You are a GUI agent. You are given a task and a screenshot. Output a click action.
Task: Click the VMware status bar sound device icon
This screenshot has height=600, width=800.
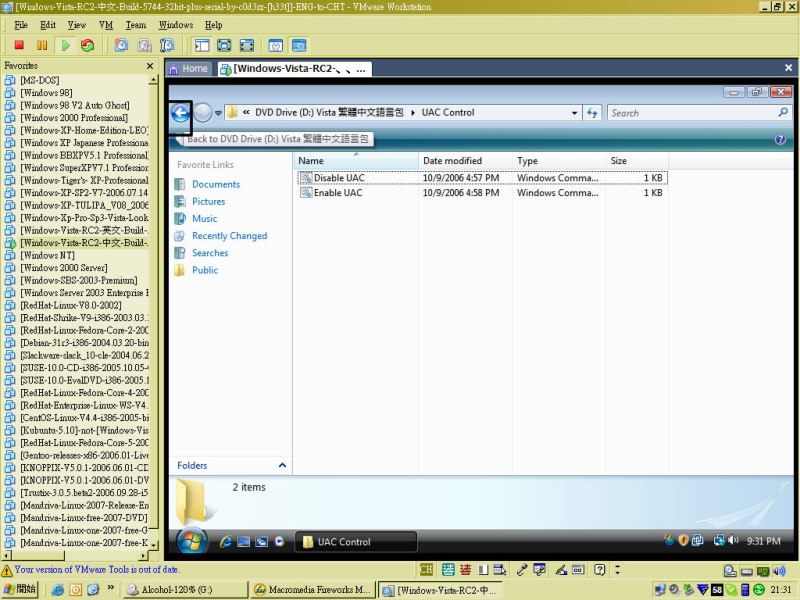[x=779, y=571]
